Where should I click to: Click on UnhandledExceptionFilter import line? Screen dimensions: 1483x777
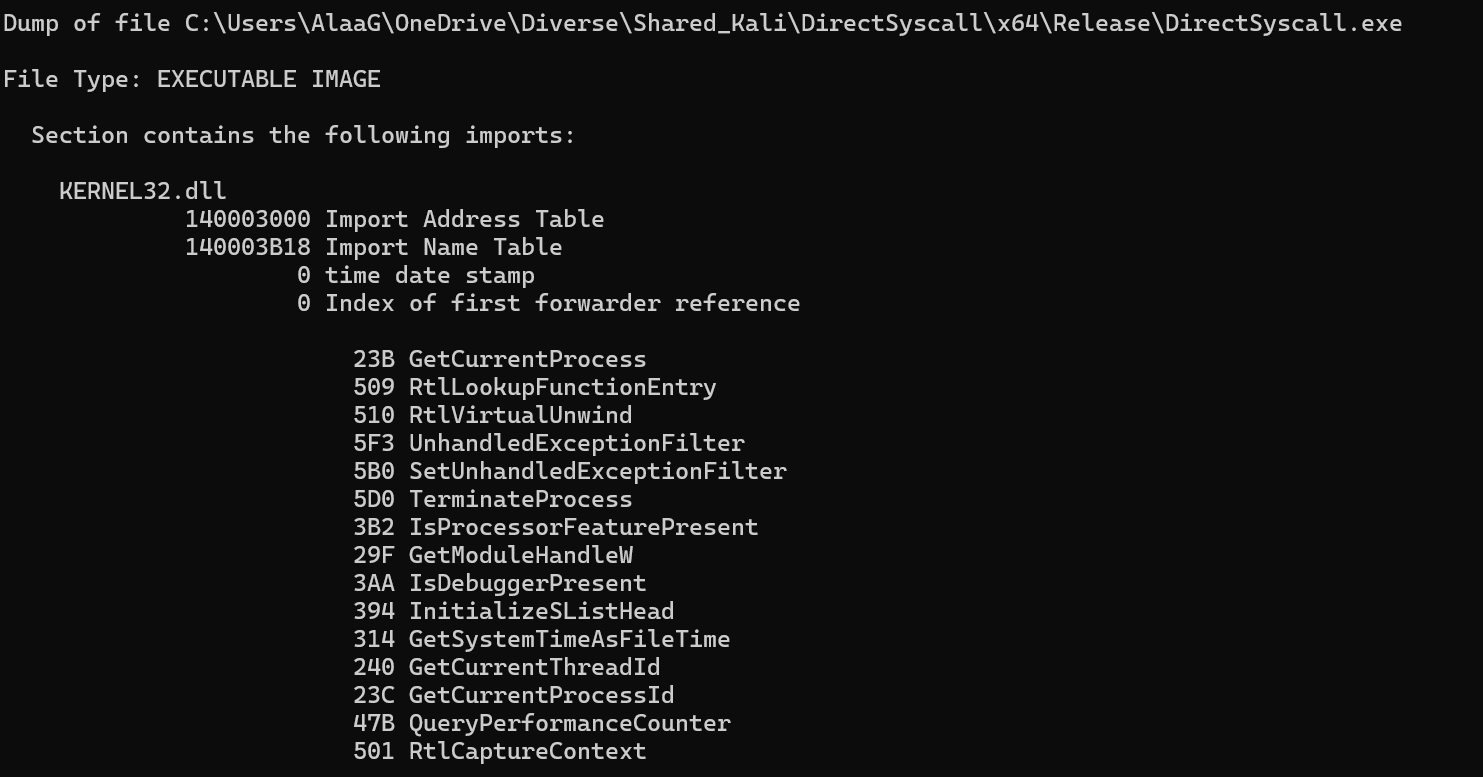point(576,443)
